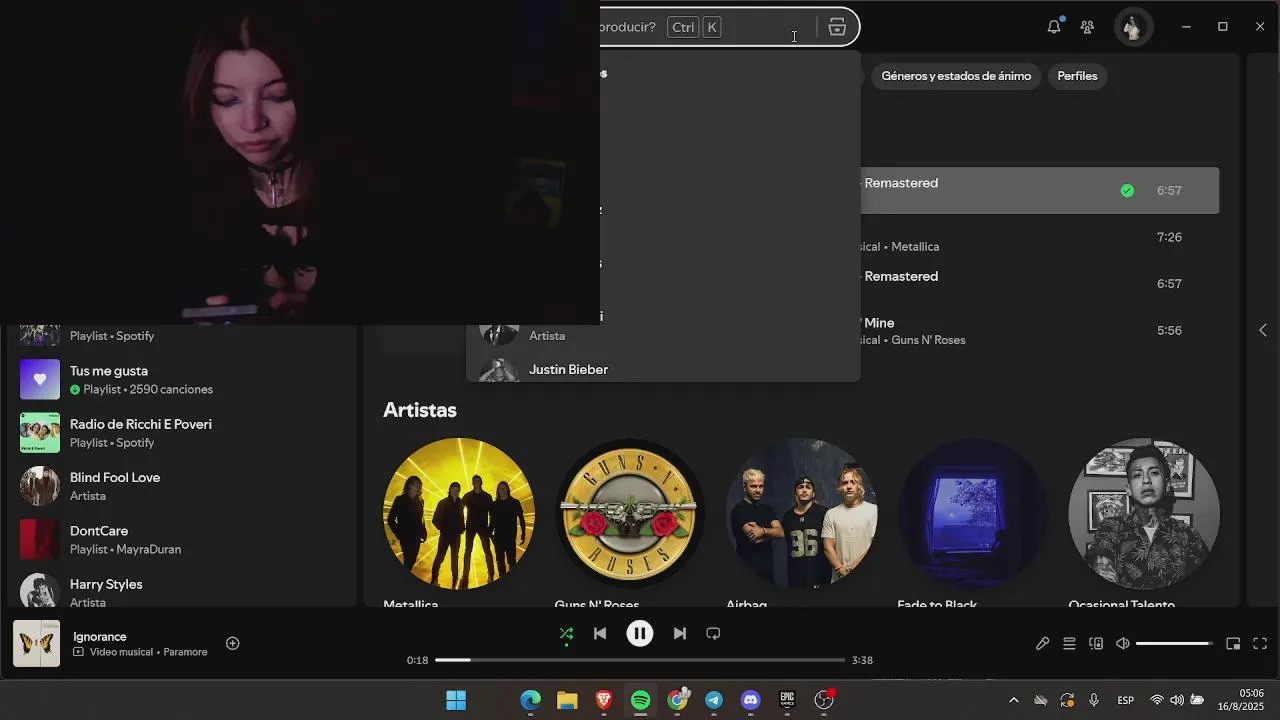The width and height of the screenshot is (1280, 720).
Task: Open OBS Studio from the taskbar
Action: (825, 700)
